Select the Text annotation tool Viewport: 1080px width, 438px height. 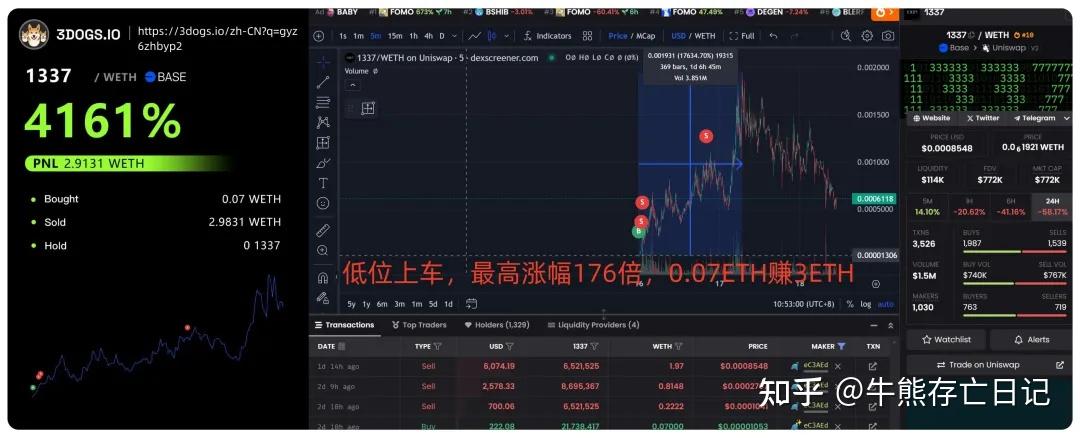coord(322,183)
